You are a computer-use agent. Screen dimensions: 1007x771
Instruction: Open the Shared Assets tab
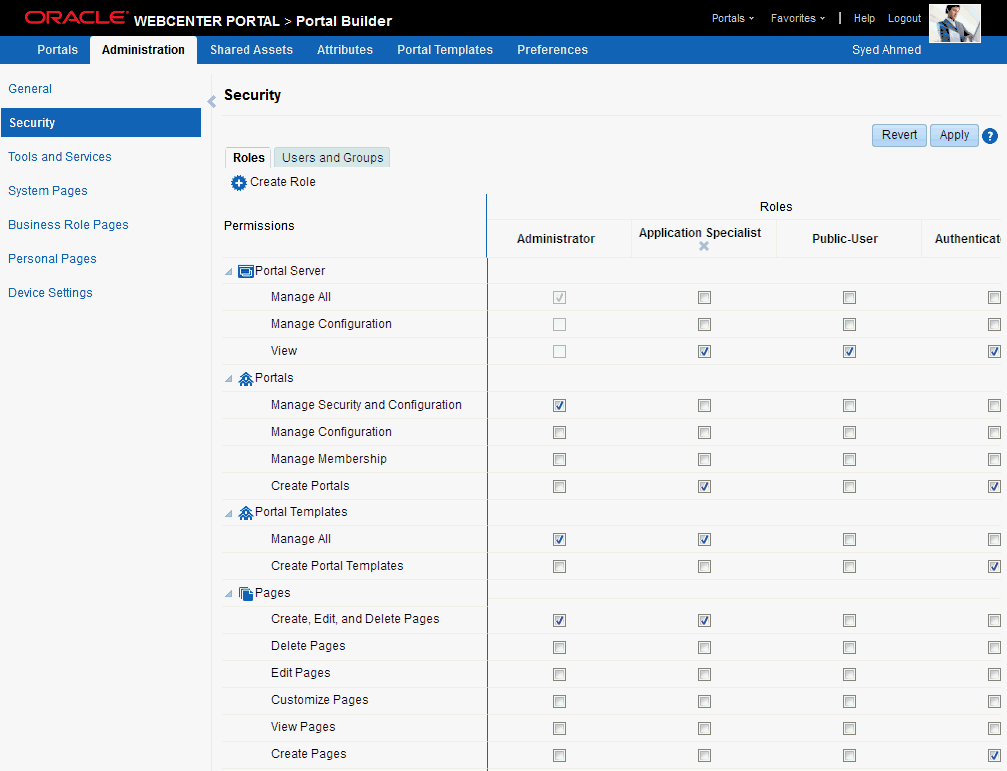coord(251,50)
